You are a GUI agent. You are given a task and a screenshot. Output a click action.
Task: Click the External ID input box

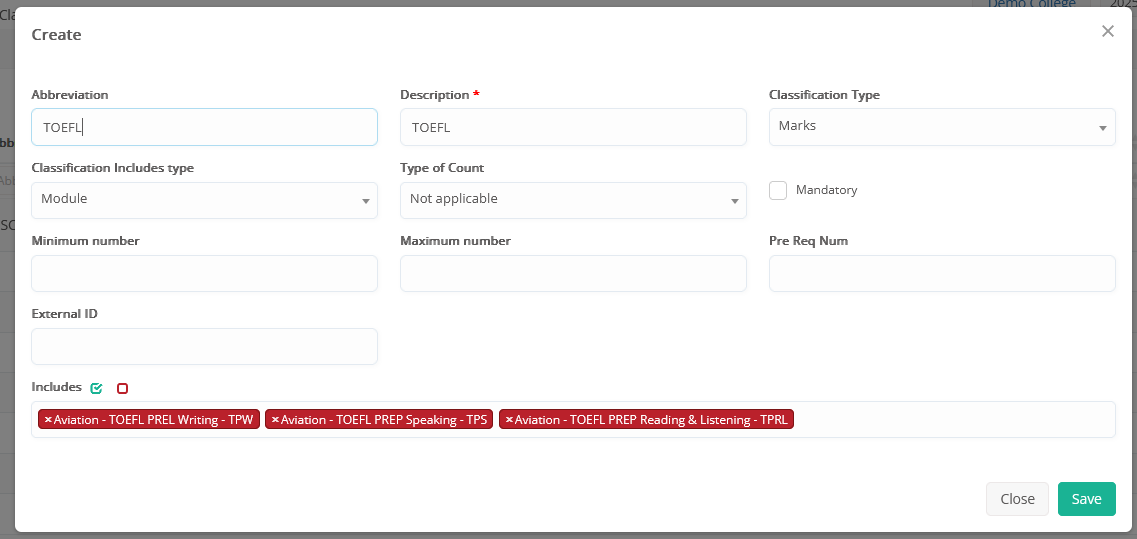[x=204, y=346]
